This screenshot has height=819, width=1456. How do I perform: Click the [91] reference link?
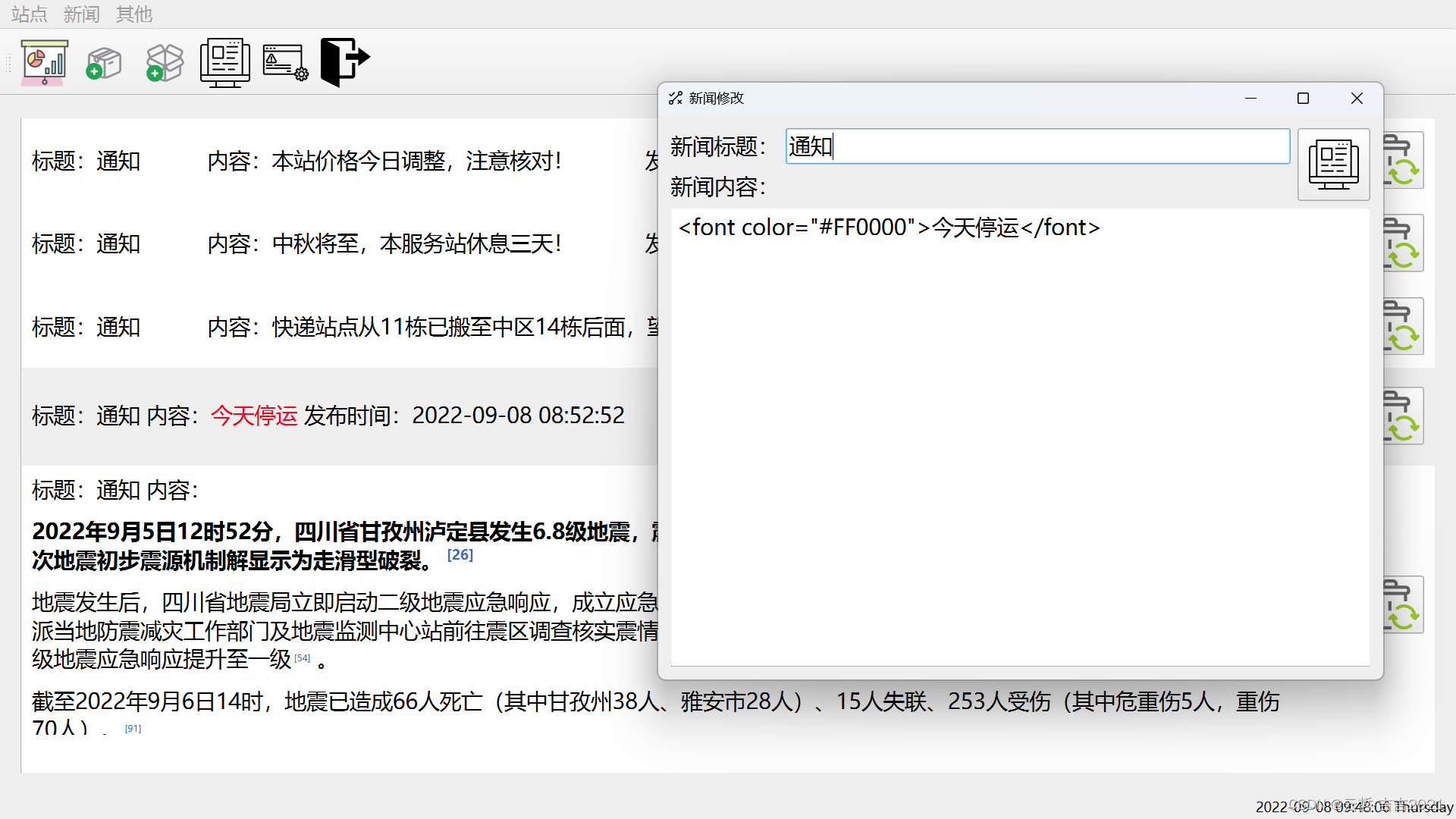pyautogui.click(x=133, y=729)
